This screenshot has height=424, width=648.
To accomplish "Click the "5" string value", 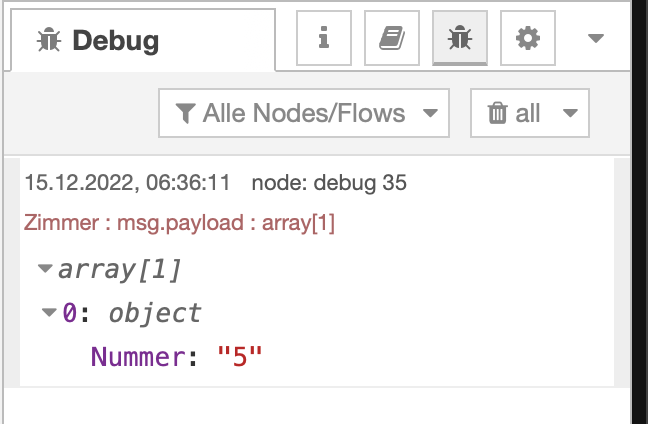I will (239, 357).
